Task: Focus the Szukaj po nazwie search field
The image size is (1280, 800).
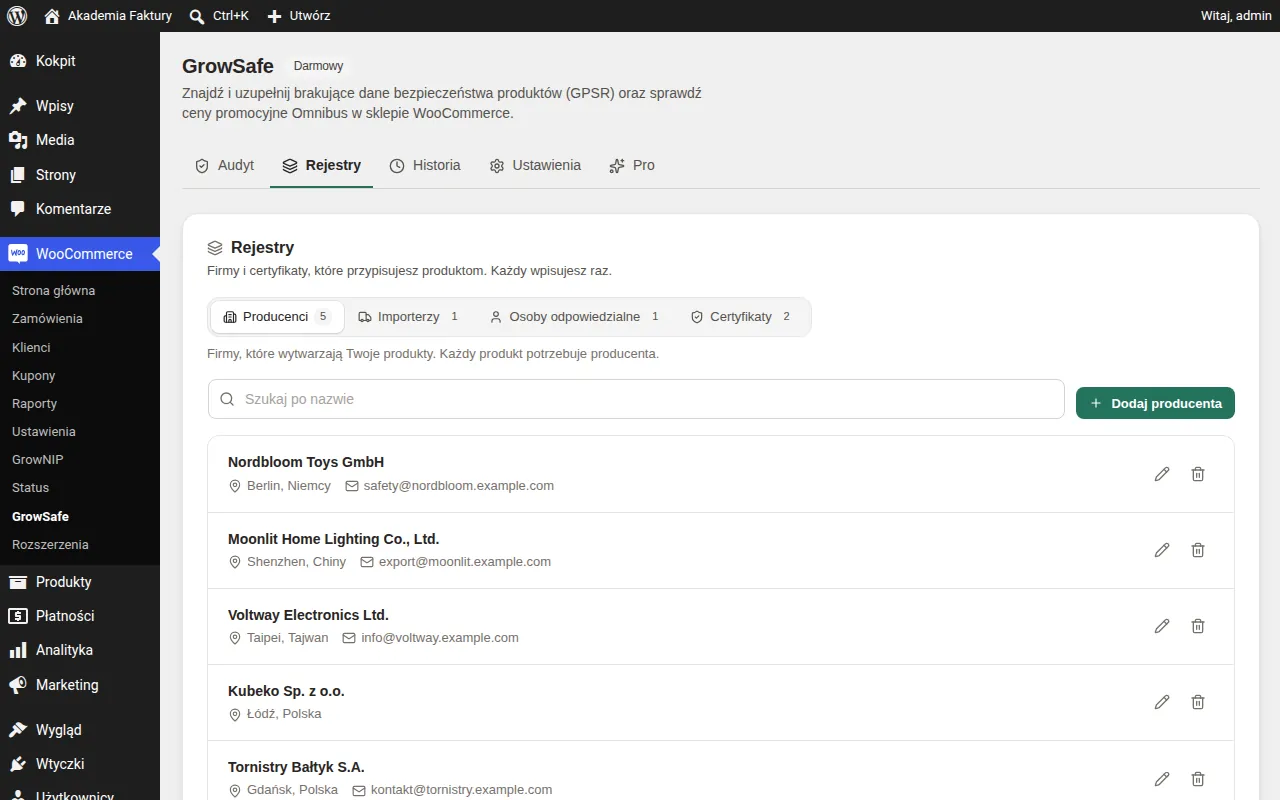Action: 636,399
